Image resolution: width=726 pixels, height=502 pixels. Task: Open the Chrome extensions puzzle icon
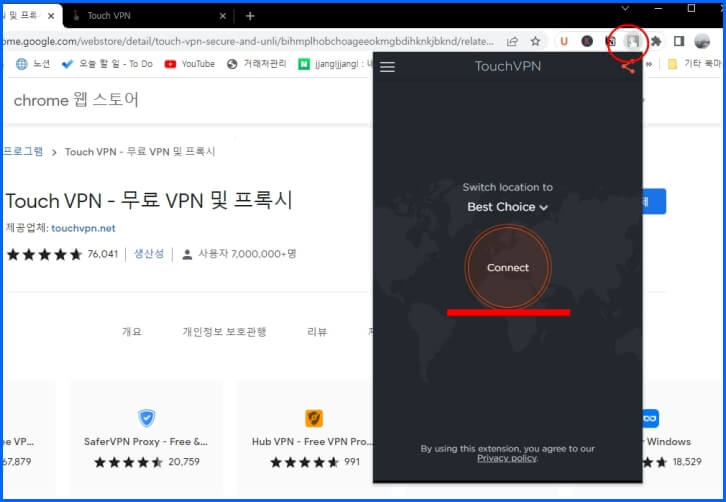tap(656, 41)
